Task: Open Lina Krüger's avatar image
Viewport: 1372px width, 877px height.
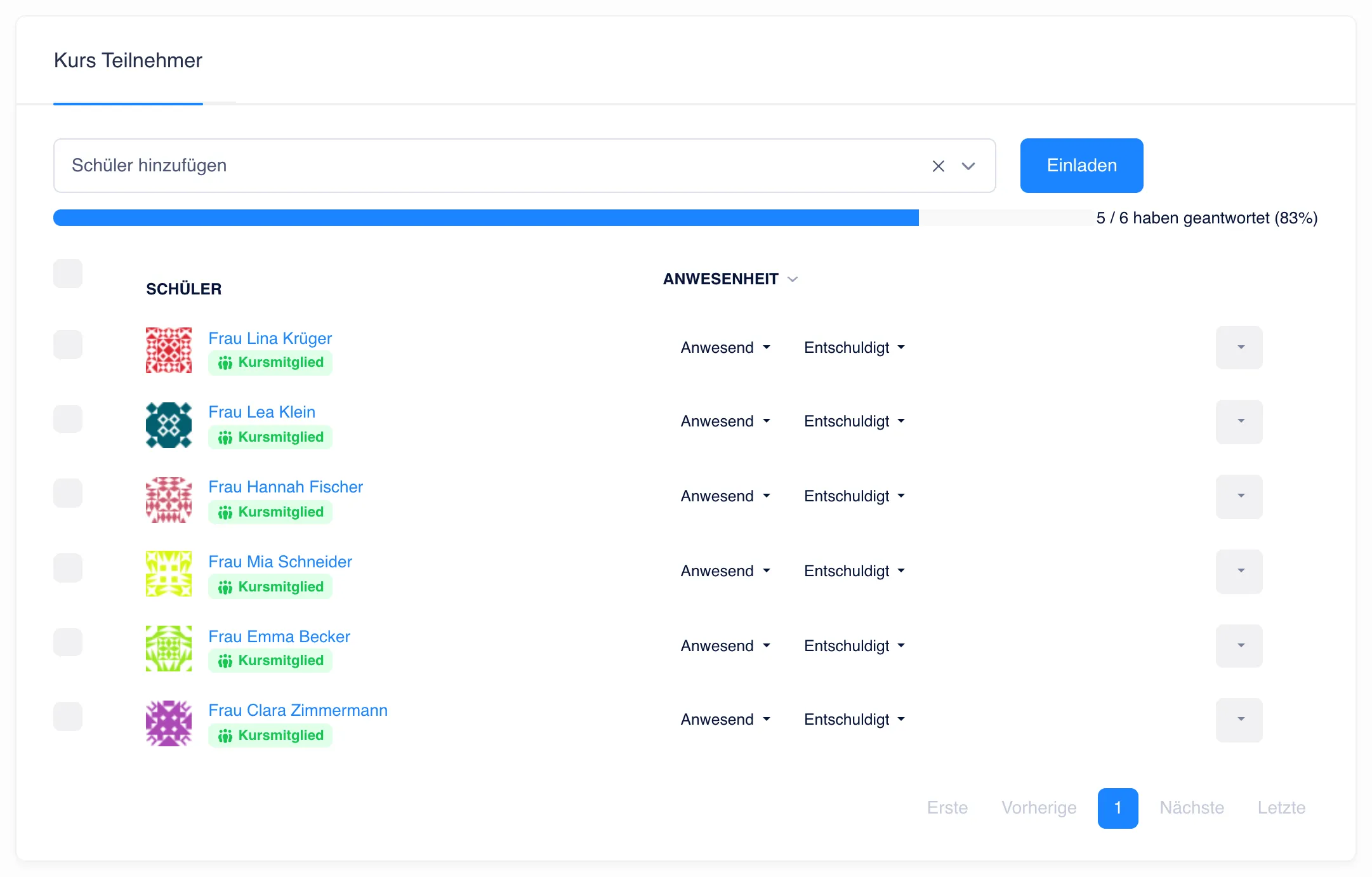Action: pos(169,350)
